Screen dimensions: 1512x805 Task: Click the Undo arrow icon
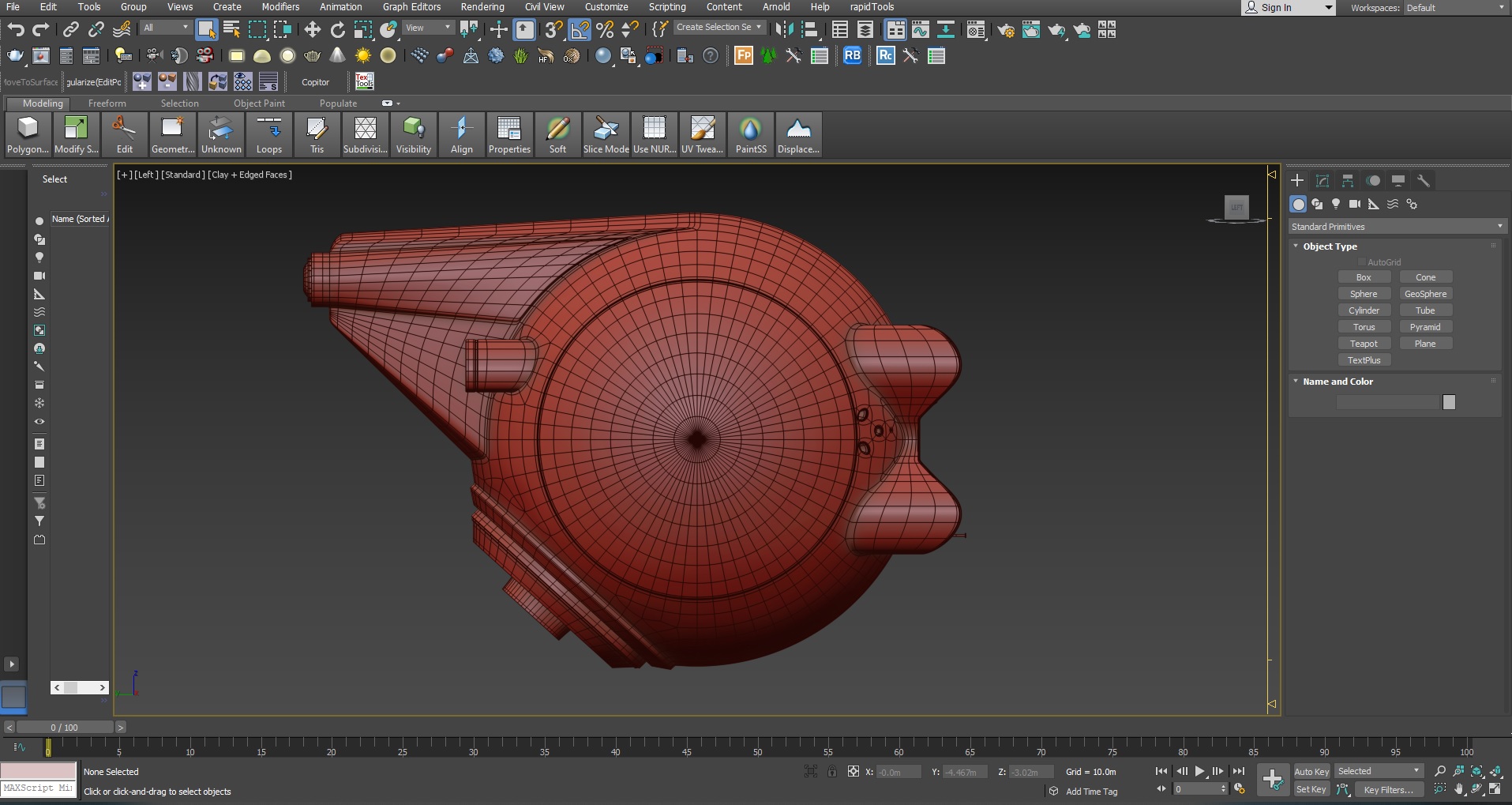(16, 30)
